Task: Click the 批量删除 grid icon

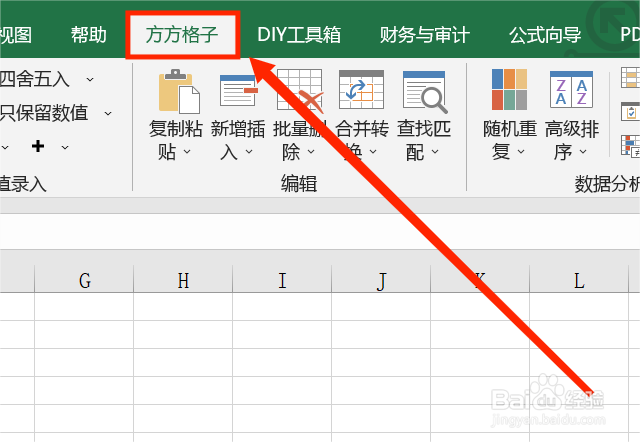Action: 300,91
